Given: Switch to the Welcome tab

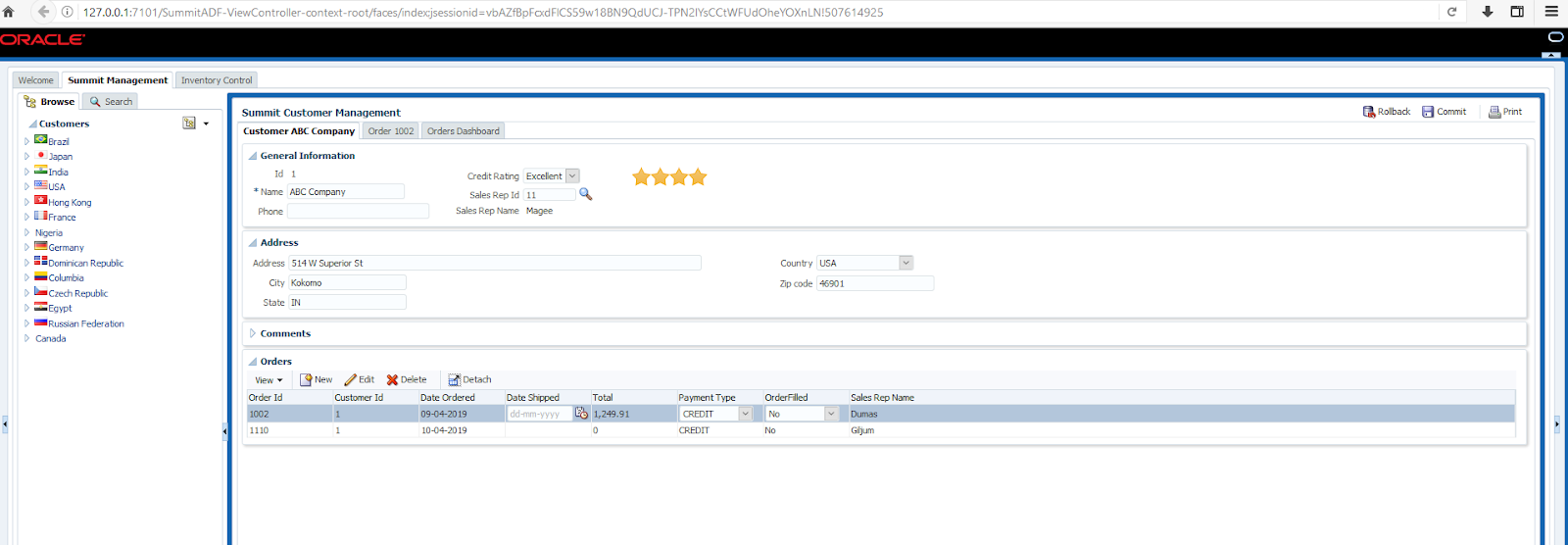Looking at the screenshot, I should (x=36, y=80).
